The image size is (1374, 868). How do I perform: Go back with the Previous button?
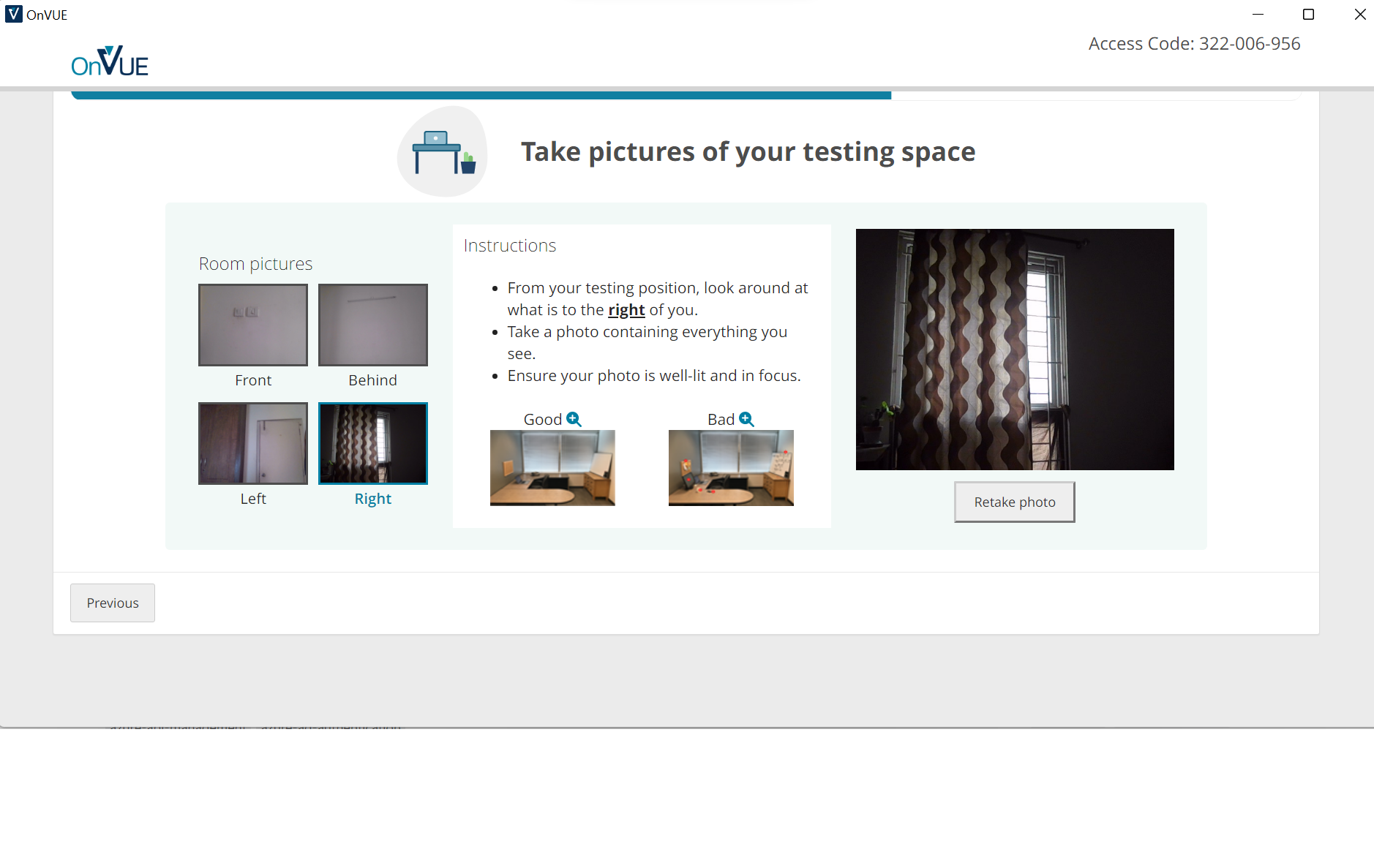[113, 603]
